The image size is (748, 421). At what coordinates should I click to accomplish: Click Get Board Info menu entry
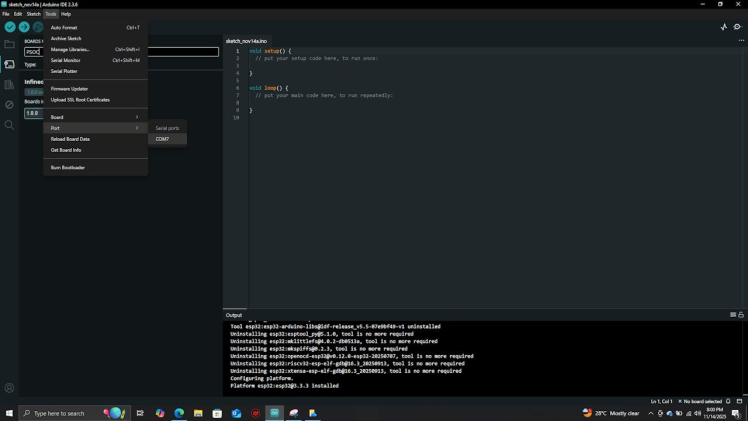tap(66, 150)
